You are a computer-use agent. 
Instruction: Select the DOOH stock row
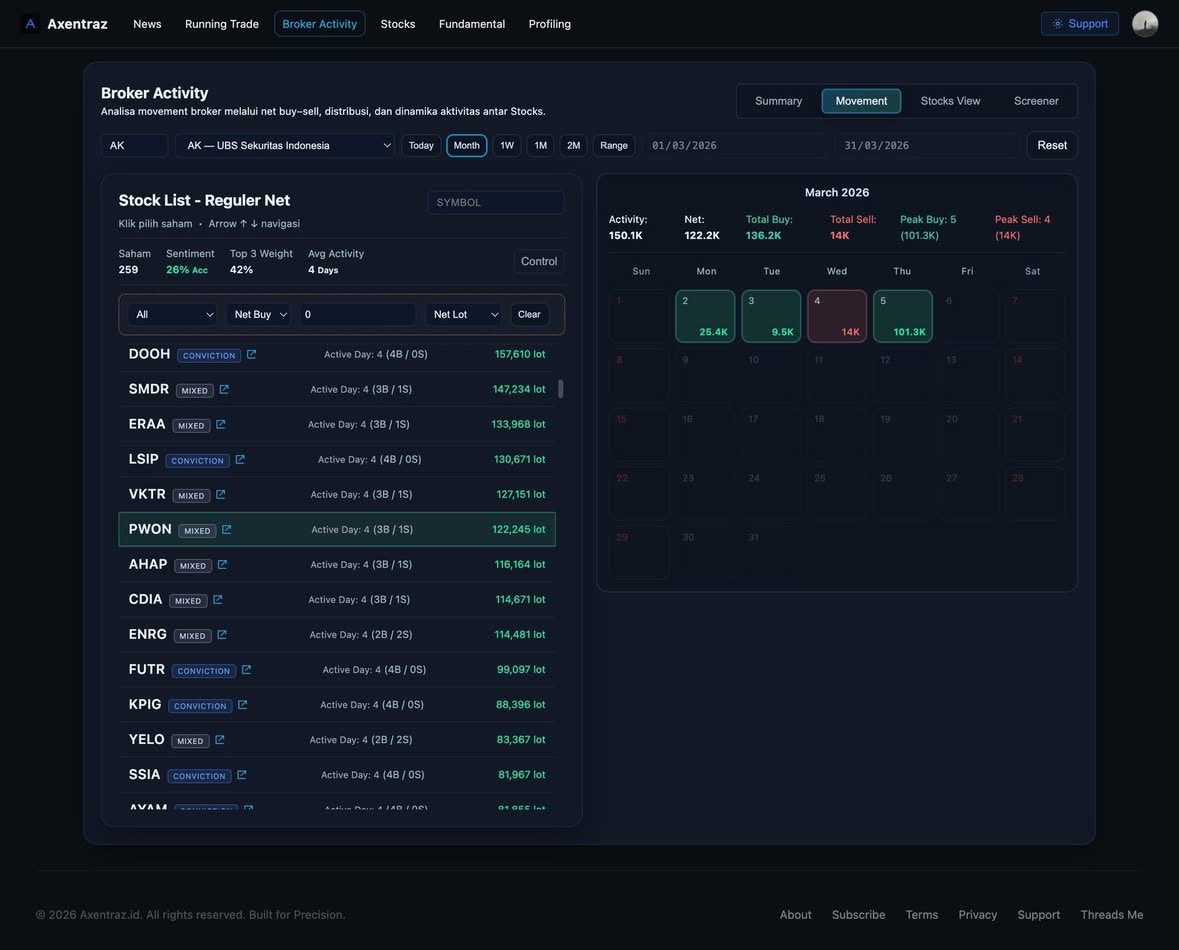tap(337, 354)
